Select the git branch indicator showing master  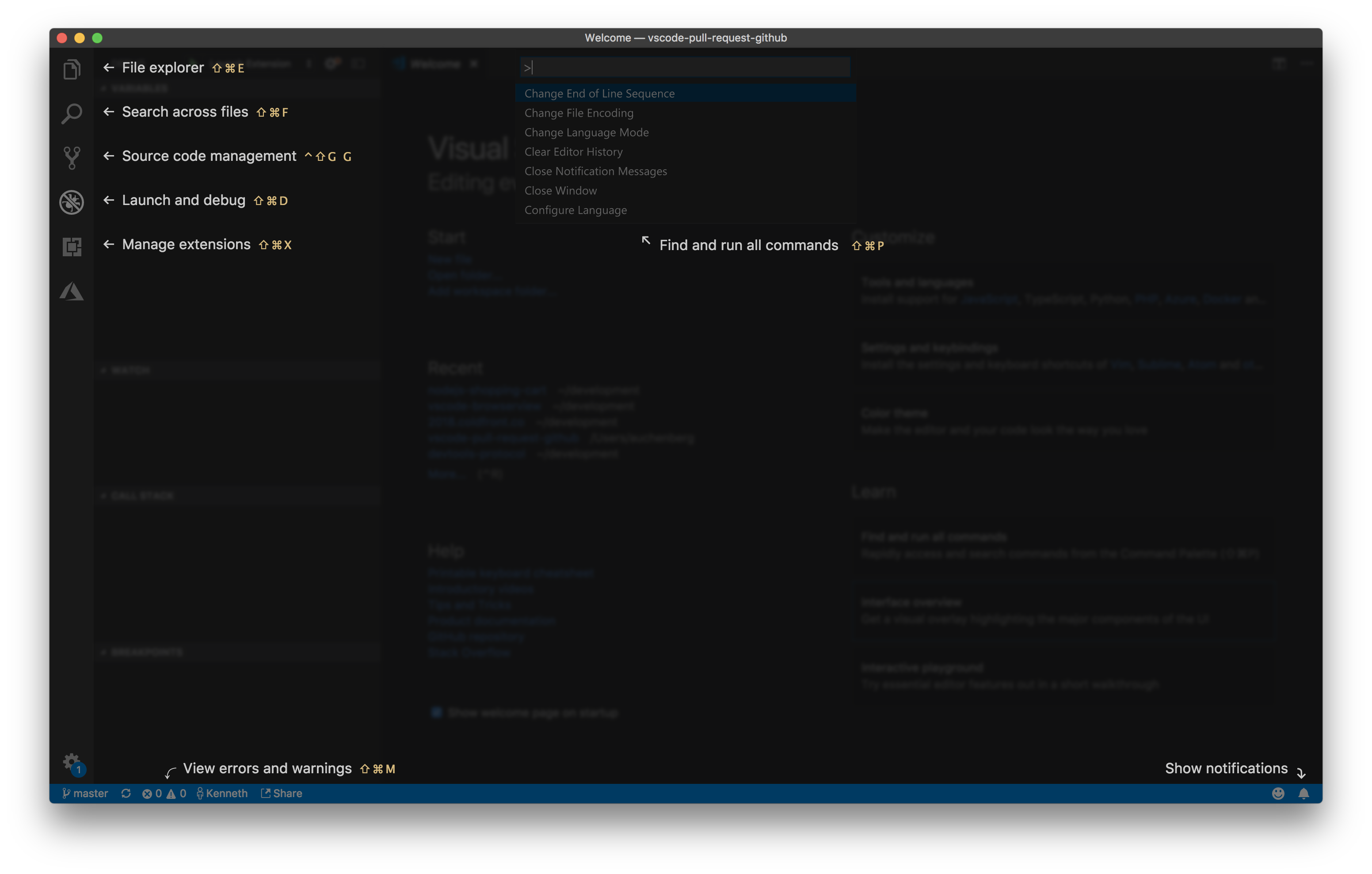point(85,793)
